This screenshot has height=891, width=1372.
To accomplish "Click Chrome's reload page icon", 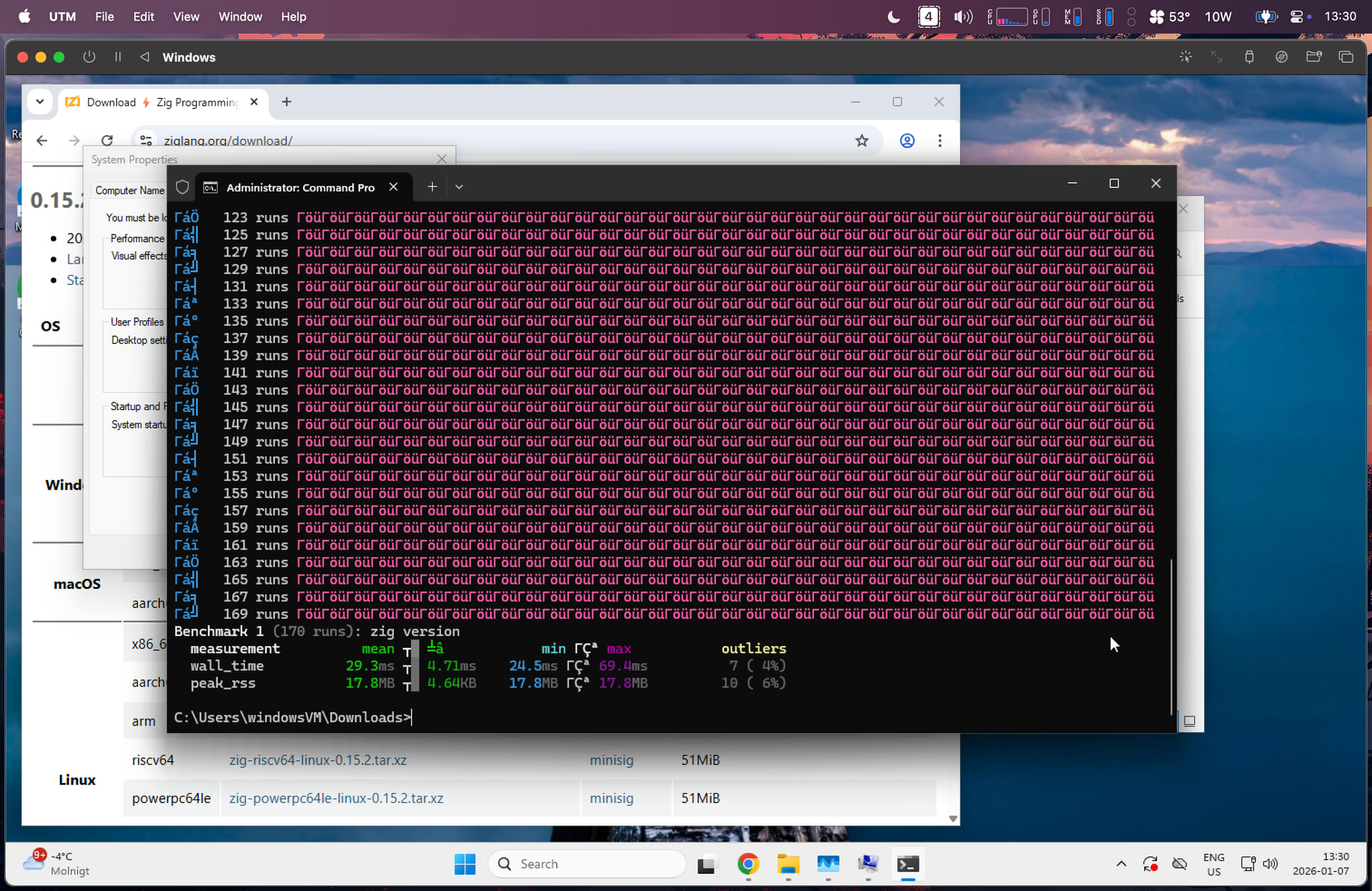I will click(107, 141).
